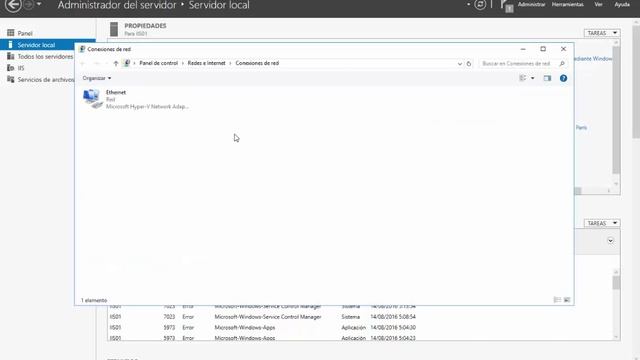Click the events list vertical scrollbar
This screenshot has width=640, height=360.
616,304
